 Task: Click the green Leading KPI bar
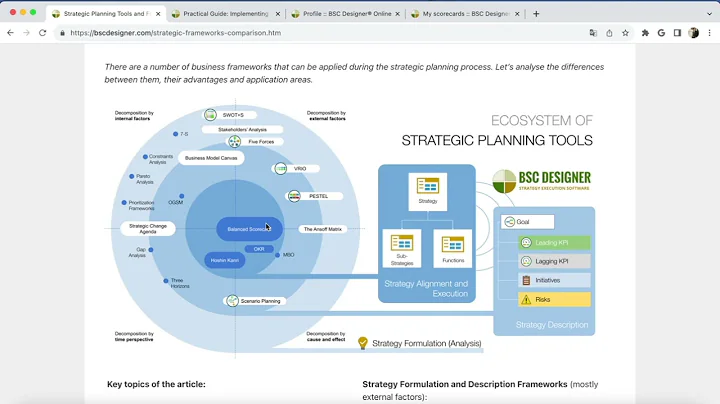(x=554, y=242)
